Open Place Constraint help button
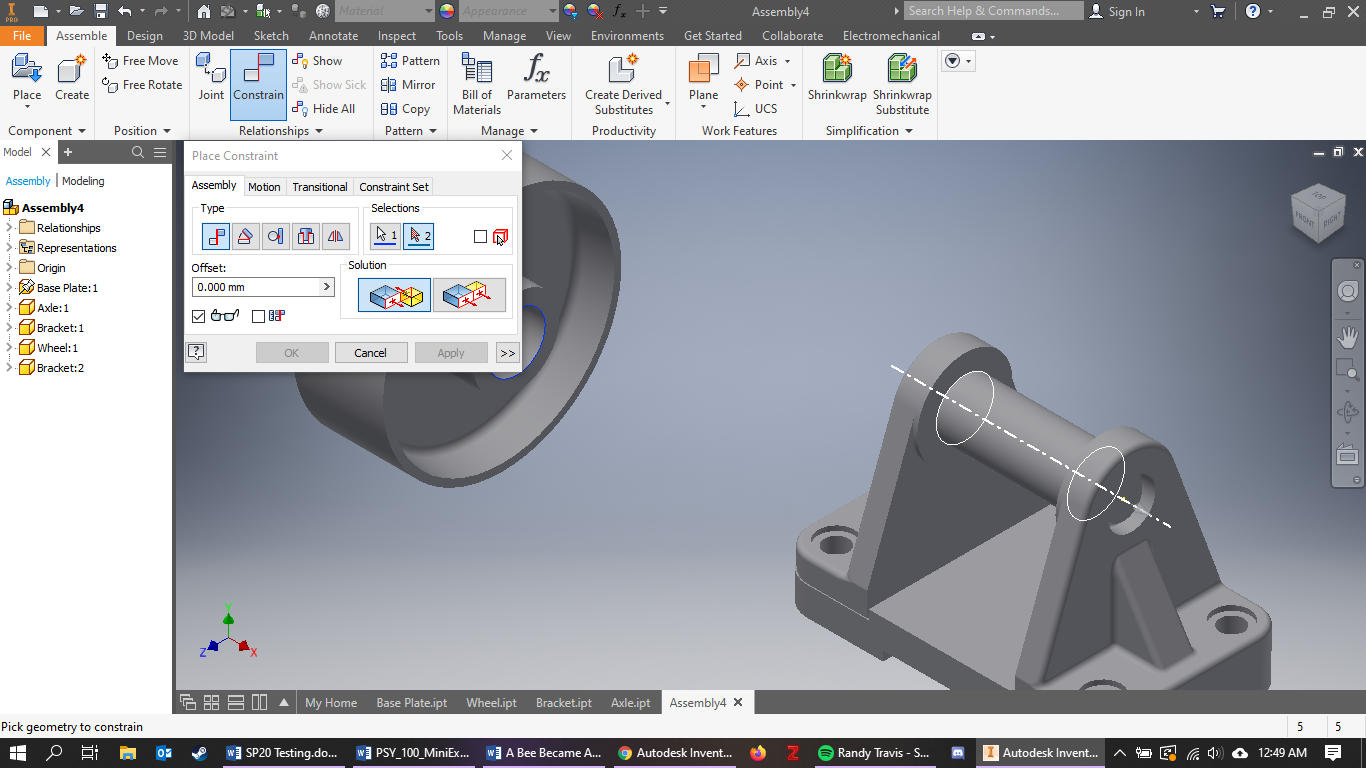Screen dimensions: 1366x768 coord(197,352)
